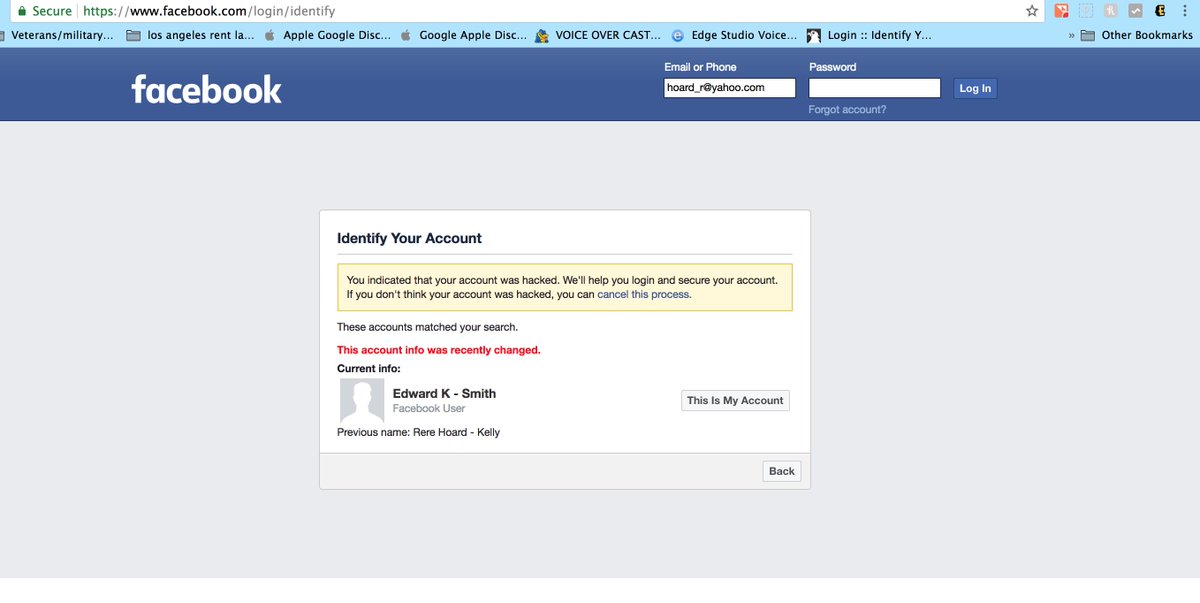Viewport: 1200px width, 603px height.
Task: Click the Facebook User label
Action: [429, 409]
